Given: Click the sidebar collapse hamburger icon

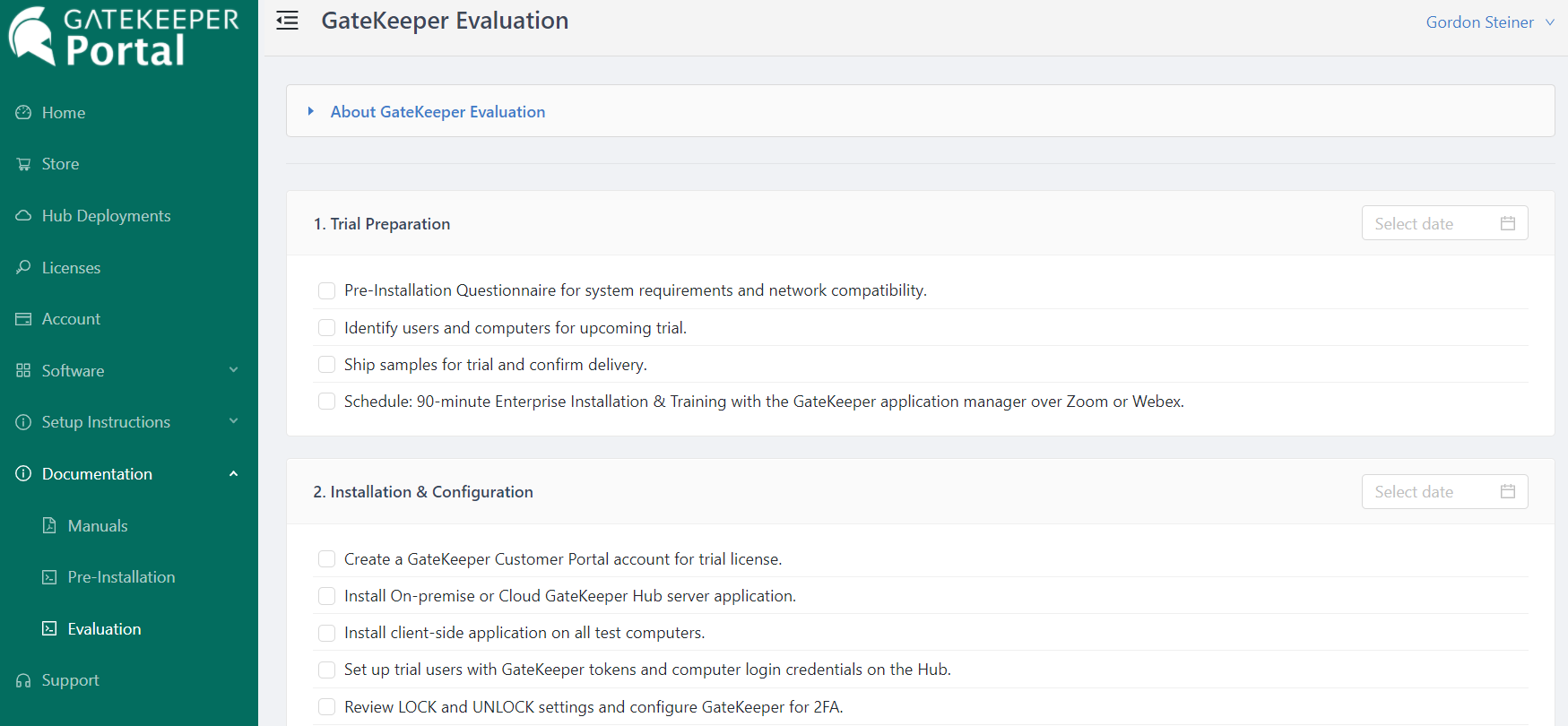Looking at the screenshot, I should point(287,21).
